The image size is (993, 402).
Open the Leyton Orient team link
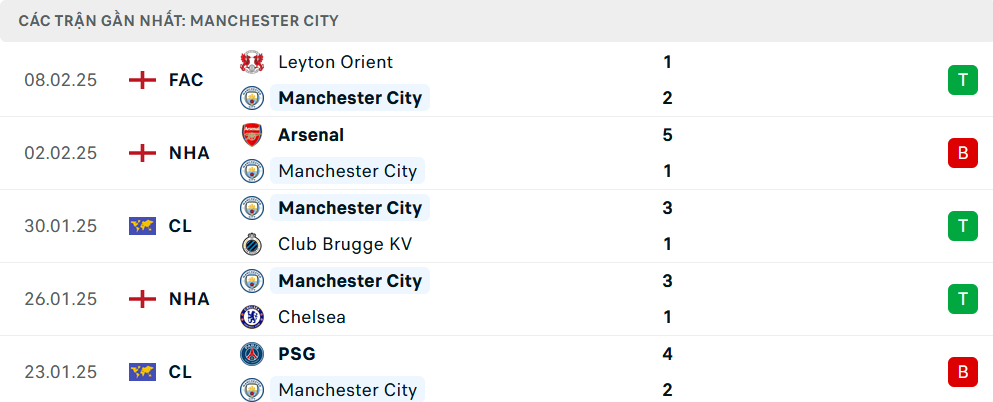(335, 62)
